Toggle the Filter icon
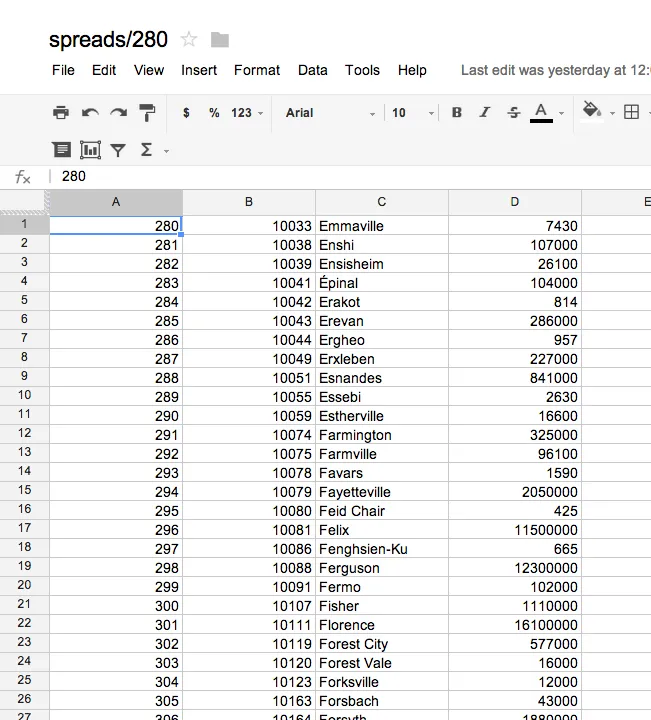This screenshot has width=651, height=720. [118, 150]
